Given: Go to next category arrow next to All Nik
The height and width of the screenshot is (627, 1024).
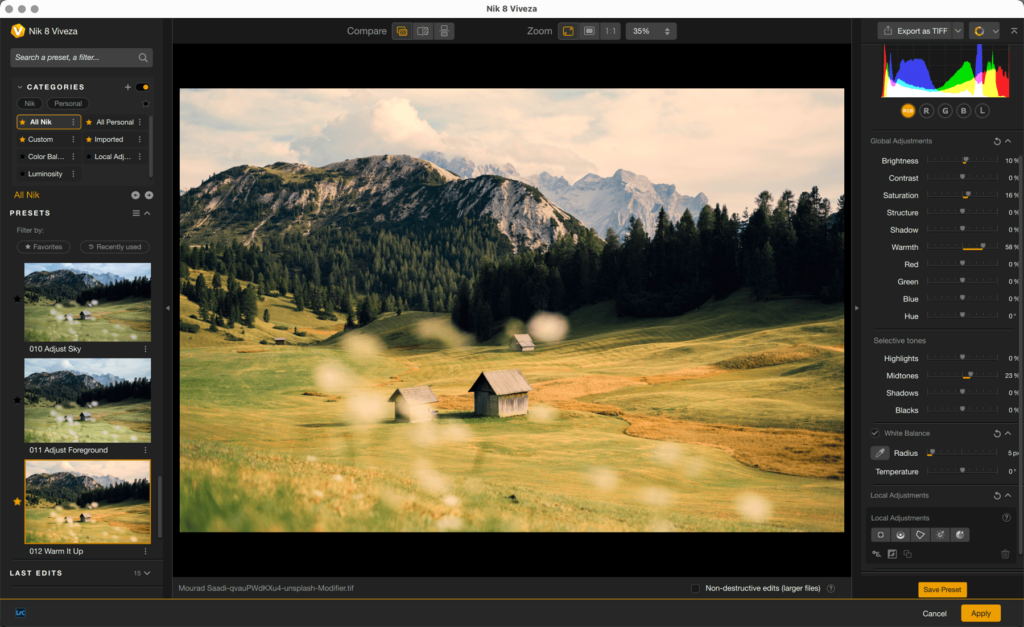Looking at the screenshot, I should (149, 195).
